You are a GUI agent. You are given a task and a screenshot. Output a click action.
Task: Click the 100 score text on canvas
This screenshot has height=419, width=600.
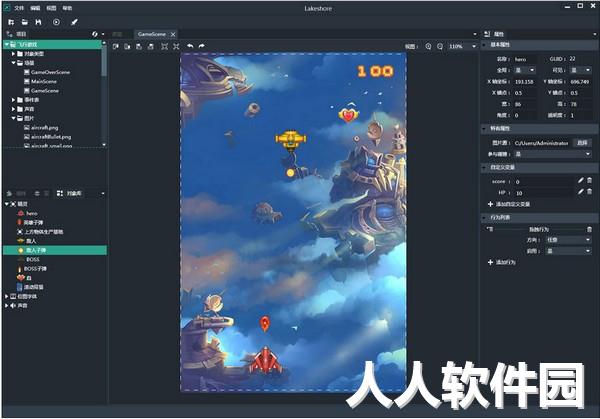(x=375, y=71)
